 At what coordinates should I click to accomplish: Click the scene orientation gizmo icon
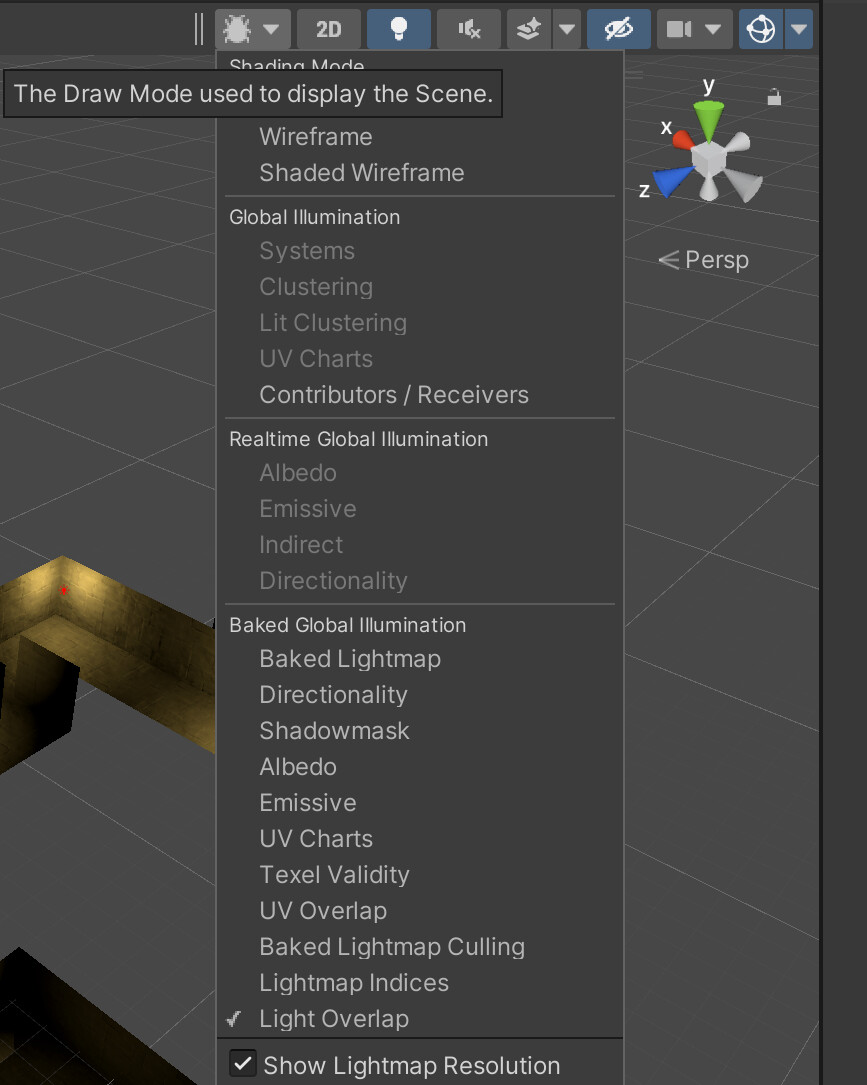pyautogui.click(x=763, y=29)
